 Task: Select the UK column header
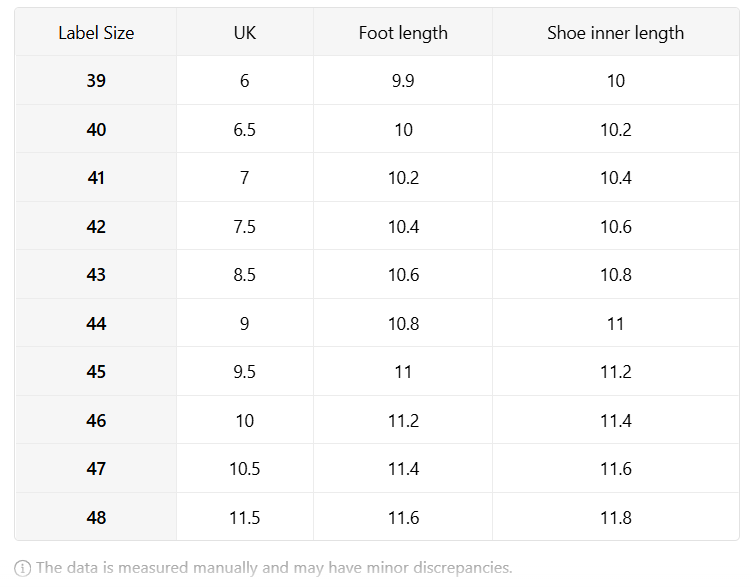pos(245,33)
